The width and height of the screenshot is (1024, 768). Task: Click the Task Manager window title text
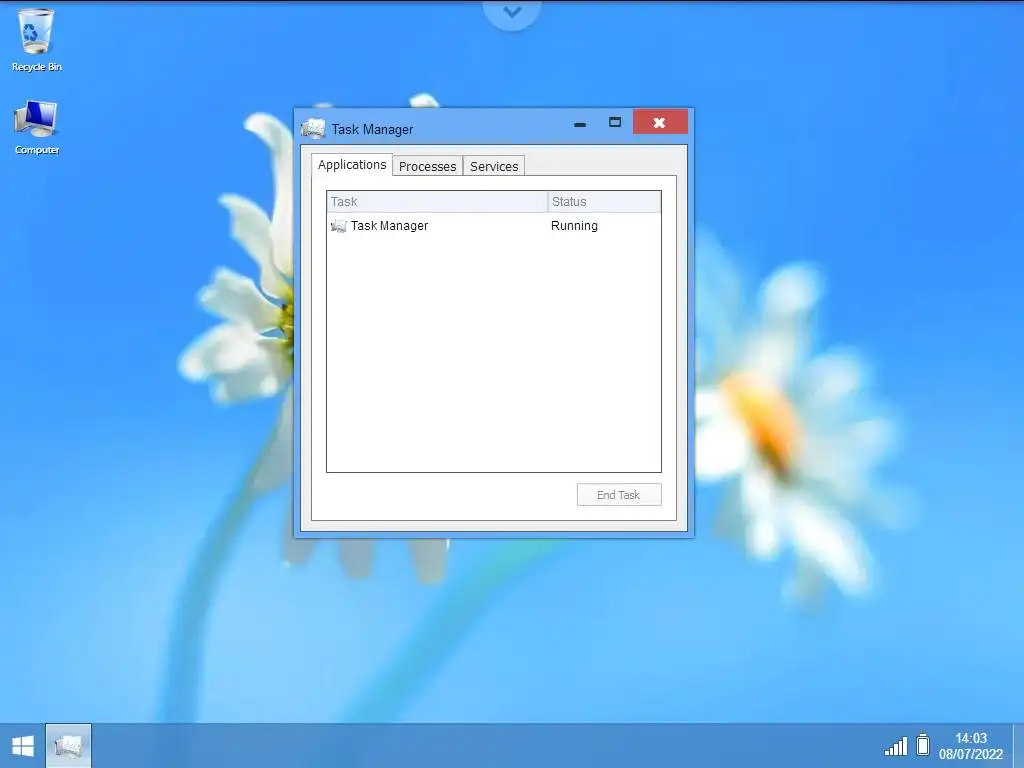coord(372,129)
